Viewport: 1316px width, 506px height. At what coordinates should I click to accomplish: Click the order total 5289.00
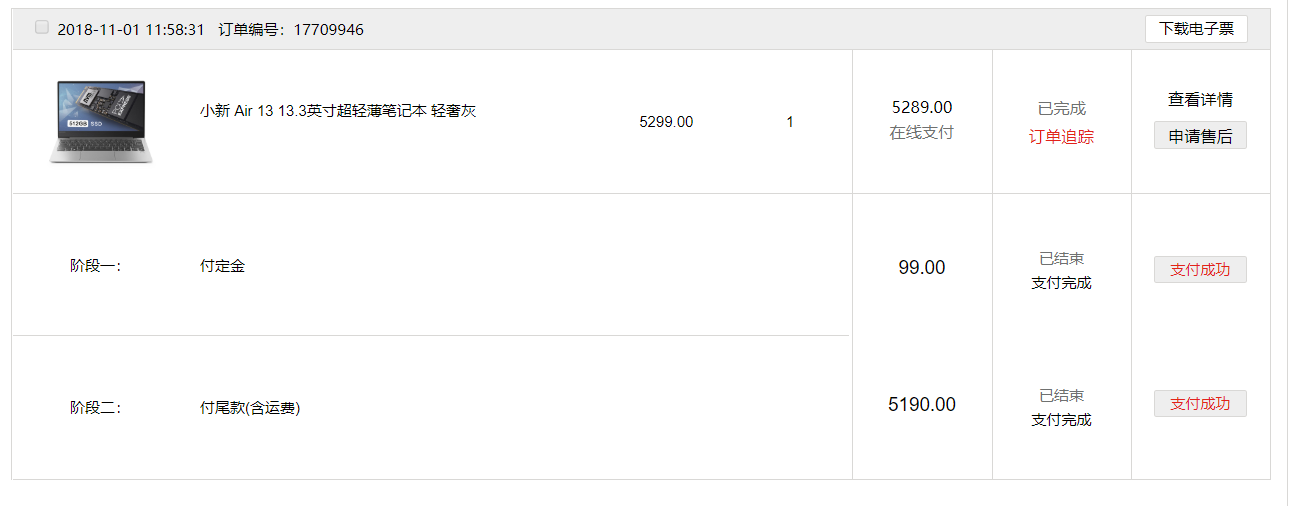tap(922, 107)
